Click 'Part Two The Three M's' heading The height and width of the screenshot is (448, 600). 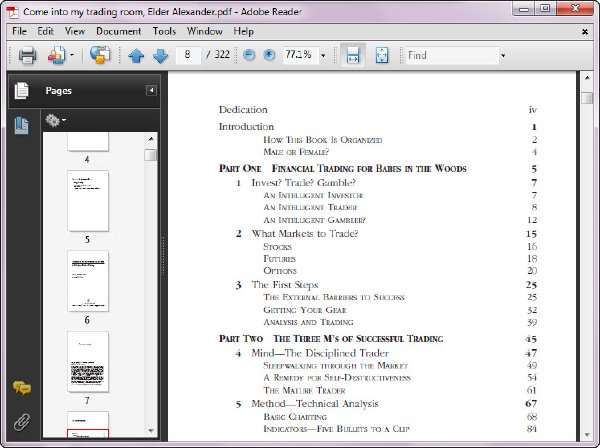point(331,339)
